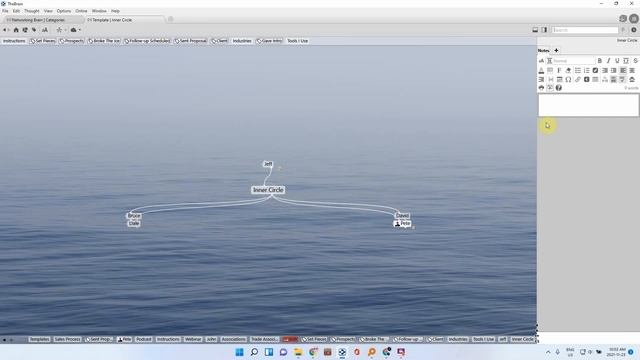Select the Template Inner Circle tab
This screenshot has height=360, width=640.
coord(125,20)
